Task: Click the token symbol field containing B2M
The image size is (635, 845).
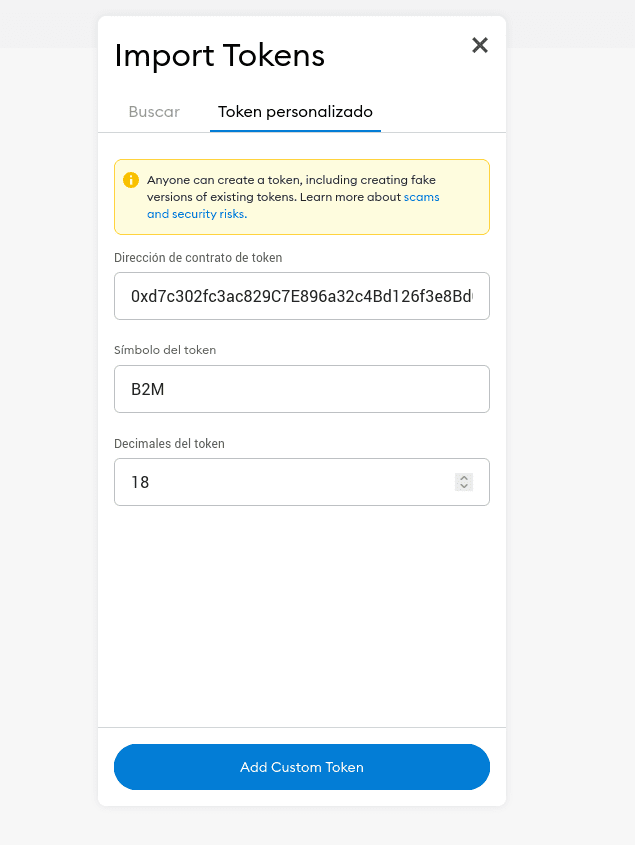Action: click(x=302, y=389)
